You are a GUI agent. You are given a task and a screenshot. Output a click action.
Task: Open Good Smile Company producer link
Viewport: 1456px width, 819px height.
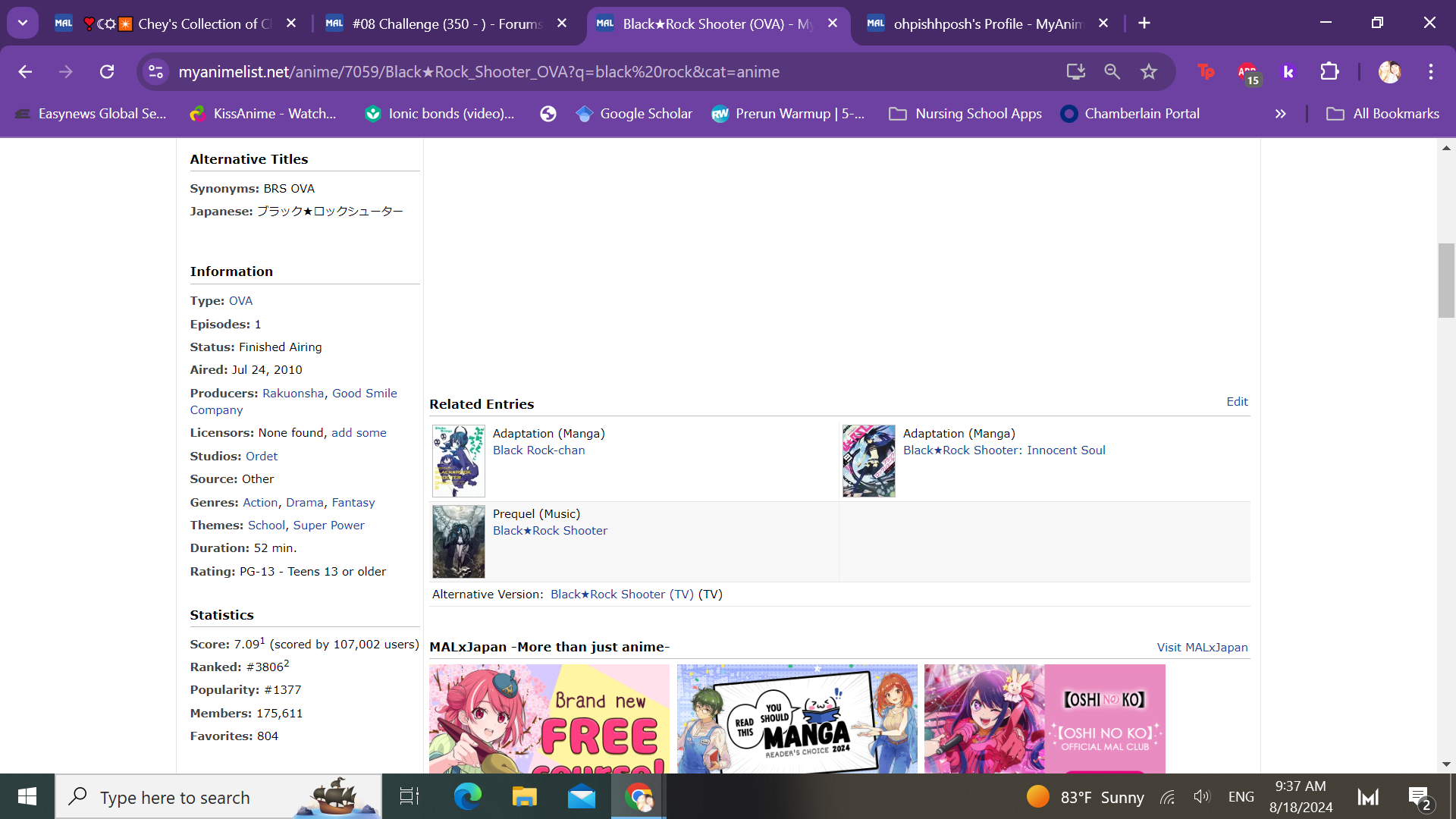pos(293,402)
